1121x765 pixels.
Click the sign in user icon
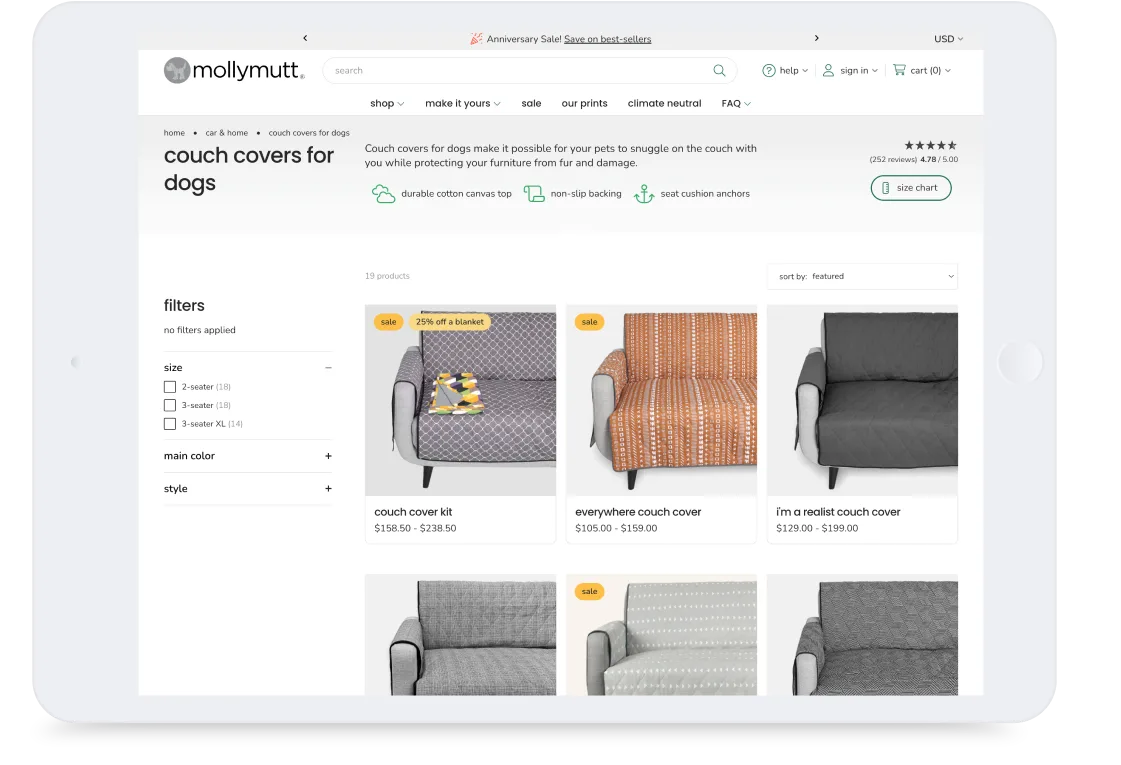click(828, 71)
